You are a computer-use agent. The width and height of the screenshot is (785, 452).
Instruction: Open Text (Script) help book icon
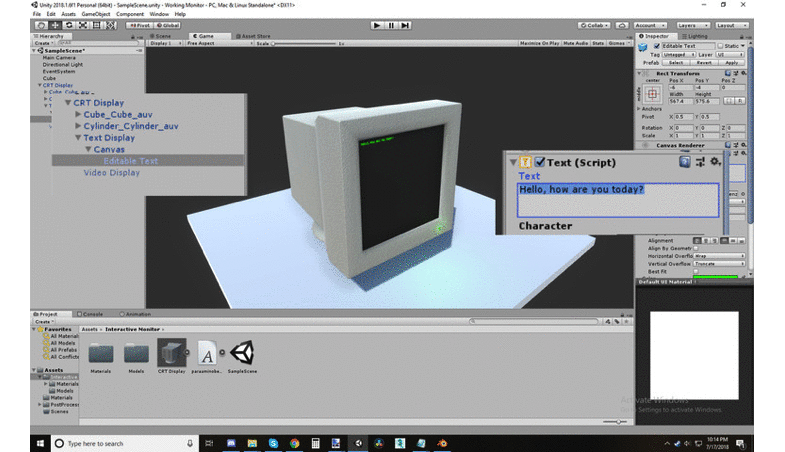tap(684, 162)
